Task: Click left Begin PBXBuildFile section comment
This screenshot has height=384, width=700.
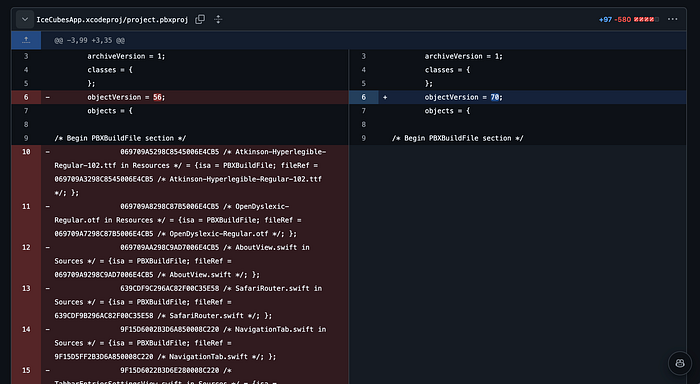Action: pos(120,138)
